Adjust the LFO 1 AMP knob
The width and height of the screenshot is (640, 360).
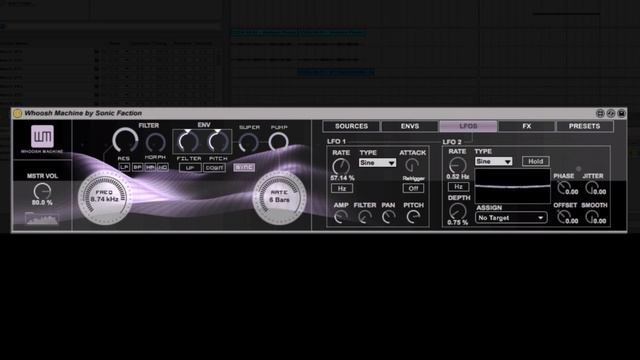click(340, 217)
